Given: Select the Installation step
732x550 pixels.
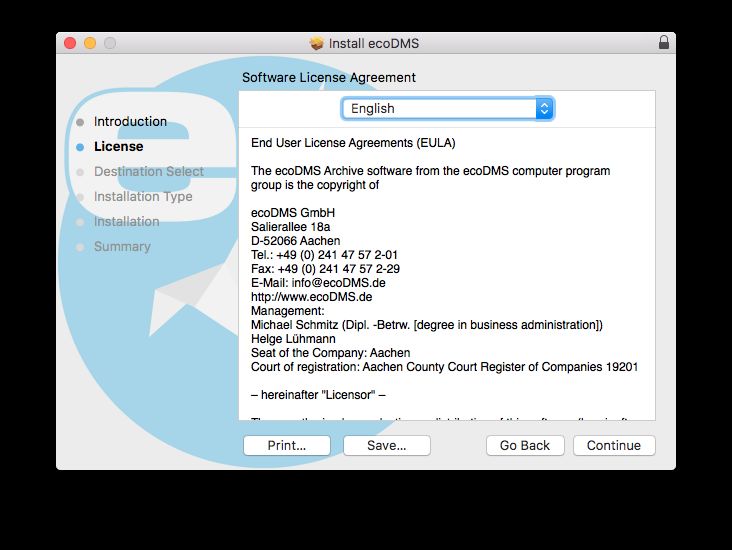Looking at the screenshot, I should [x=127, y=221].
